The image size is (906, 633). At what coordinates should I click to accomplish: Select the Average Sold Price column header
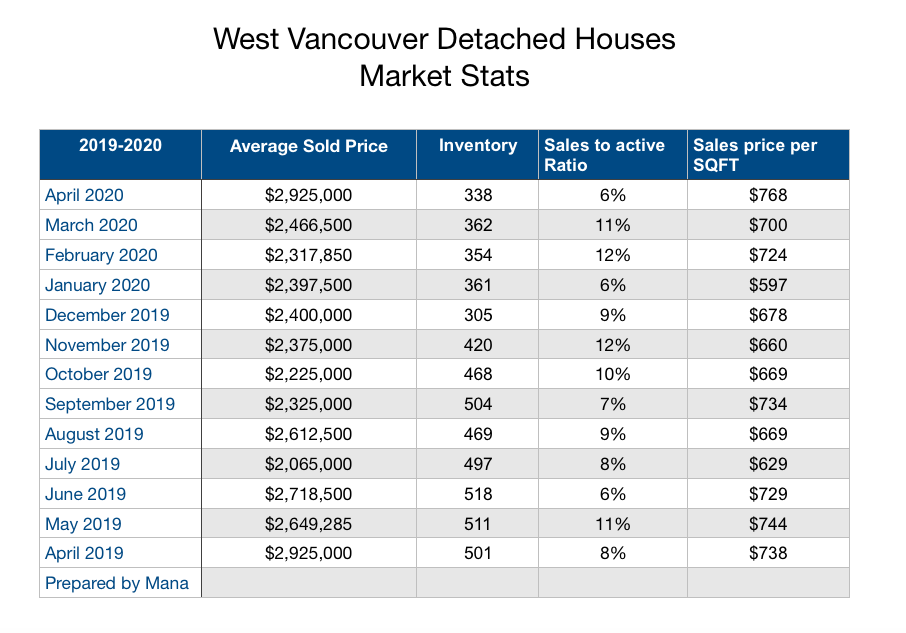[308, 146]
